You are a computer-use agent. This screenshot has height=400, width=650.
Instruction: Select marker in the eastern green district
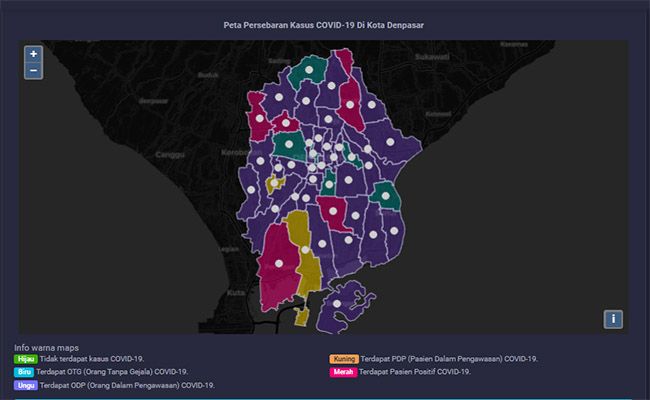[x=386, y=196]
